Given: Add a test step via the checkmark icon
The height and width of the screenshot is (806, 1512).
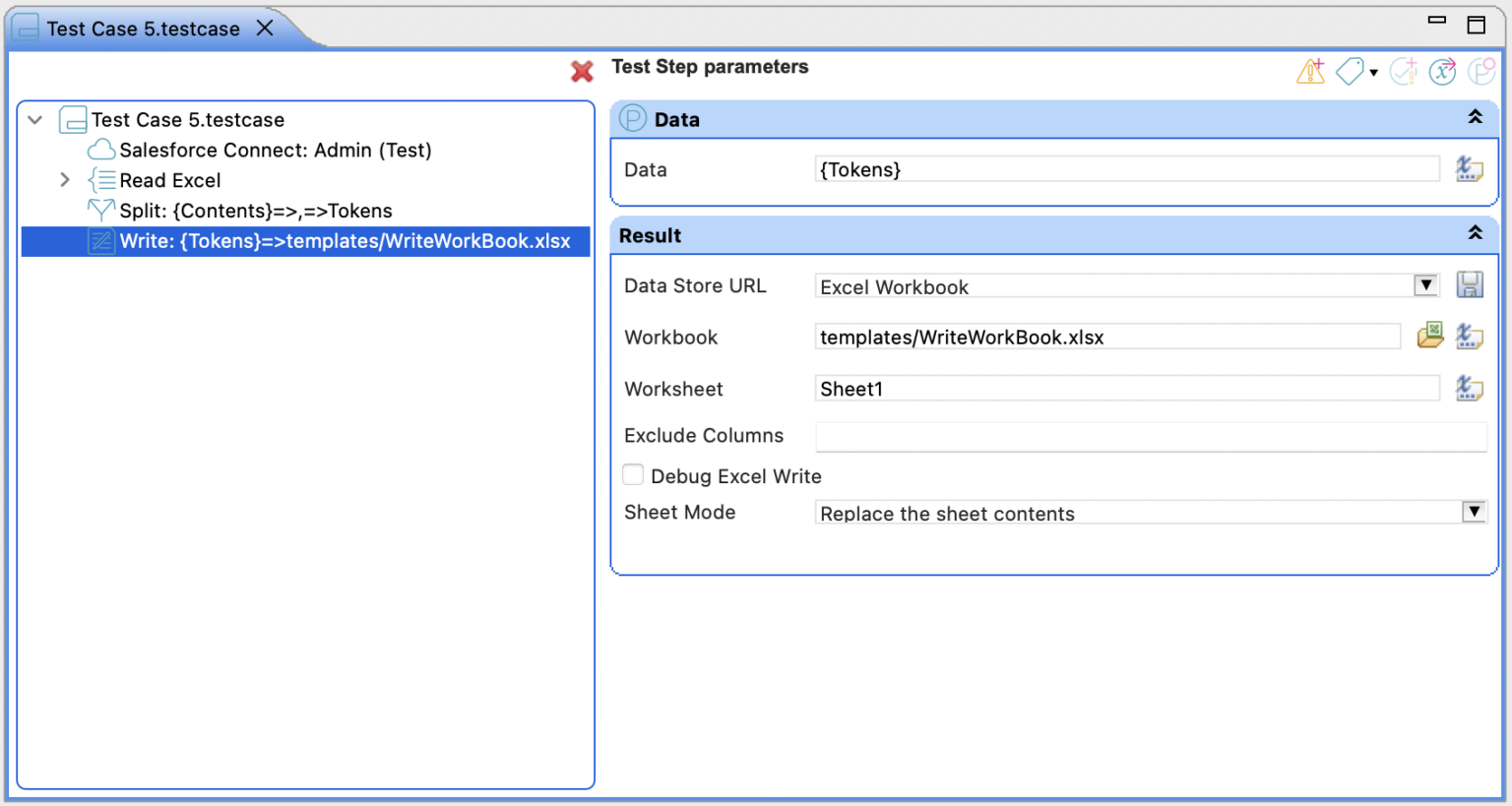Looking at the screenshot, I should 1405,71.
